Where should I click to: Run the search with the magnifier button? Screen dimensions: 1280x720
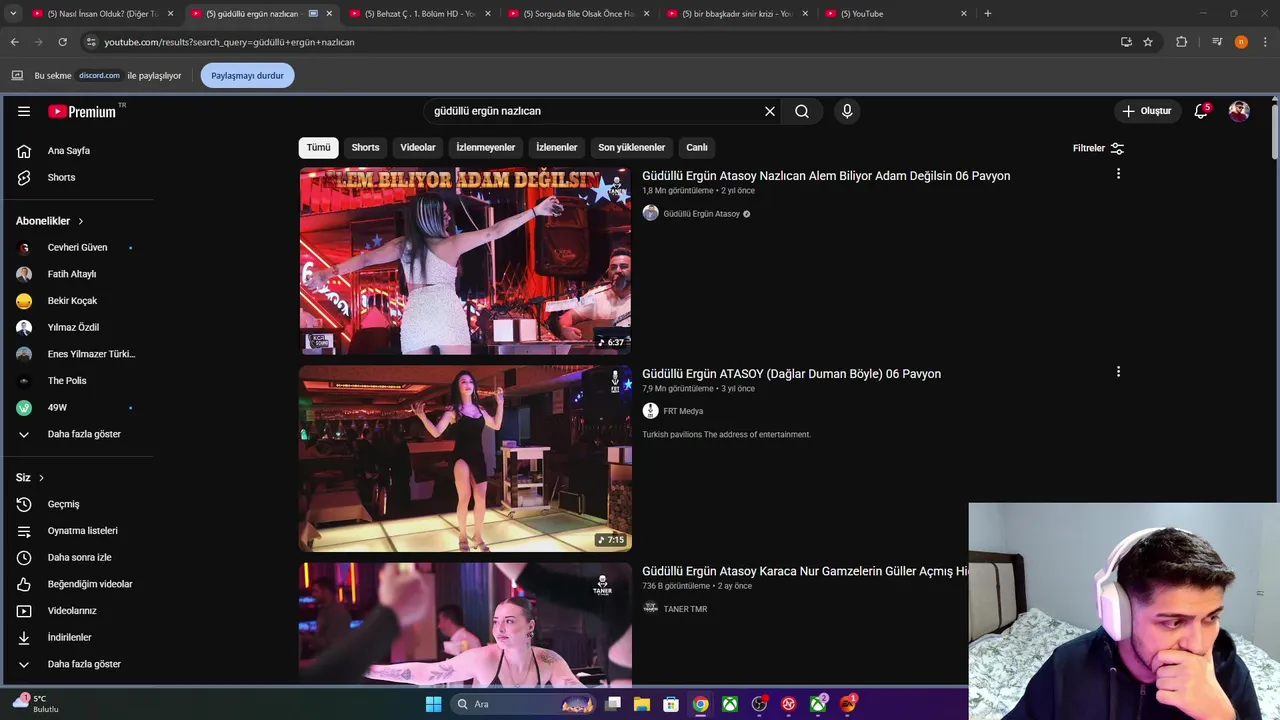click(802, 111)
